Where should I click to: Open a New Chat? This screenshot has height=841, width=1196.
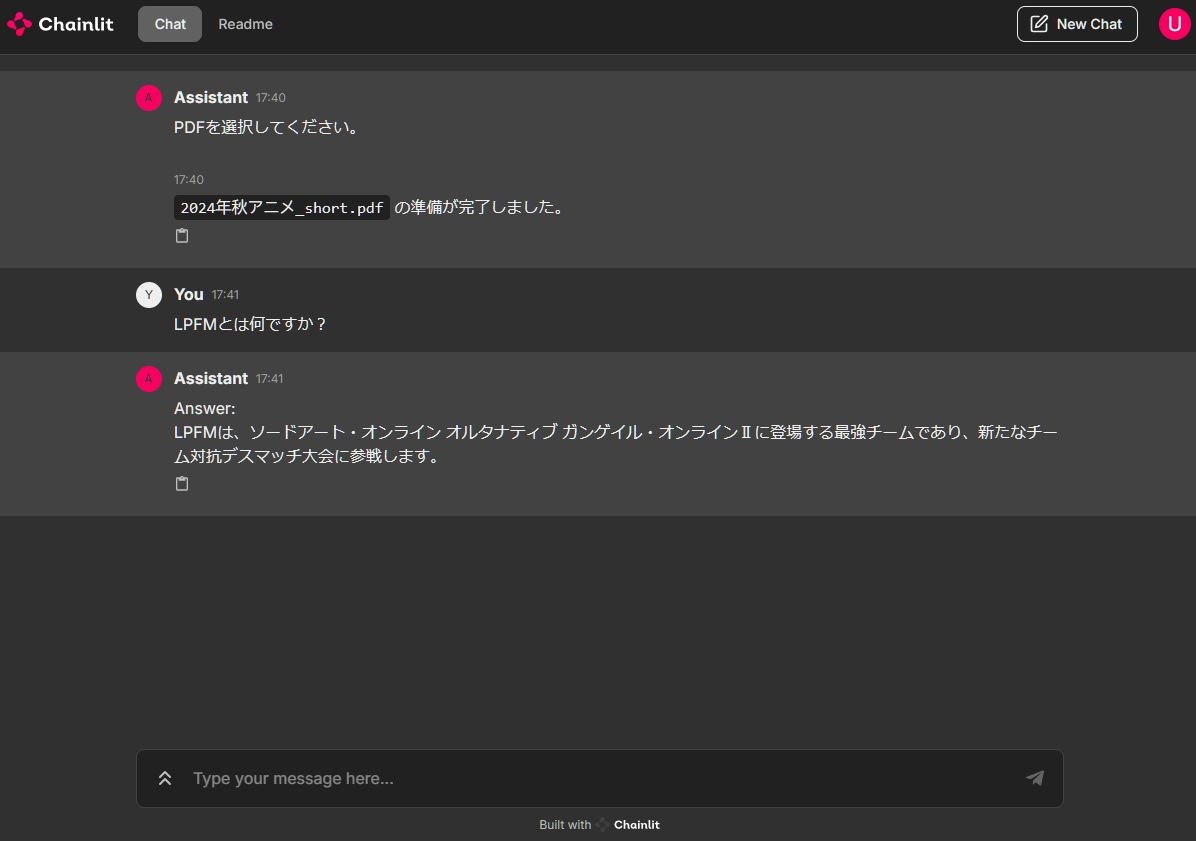point(1077,23)
